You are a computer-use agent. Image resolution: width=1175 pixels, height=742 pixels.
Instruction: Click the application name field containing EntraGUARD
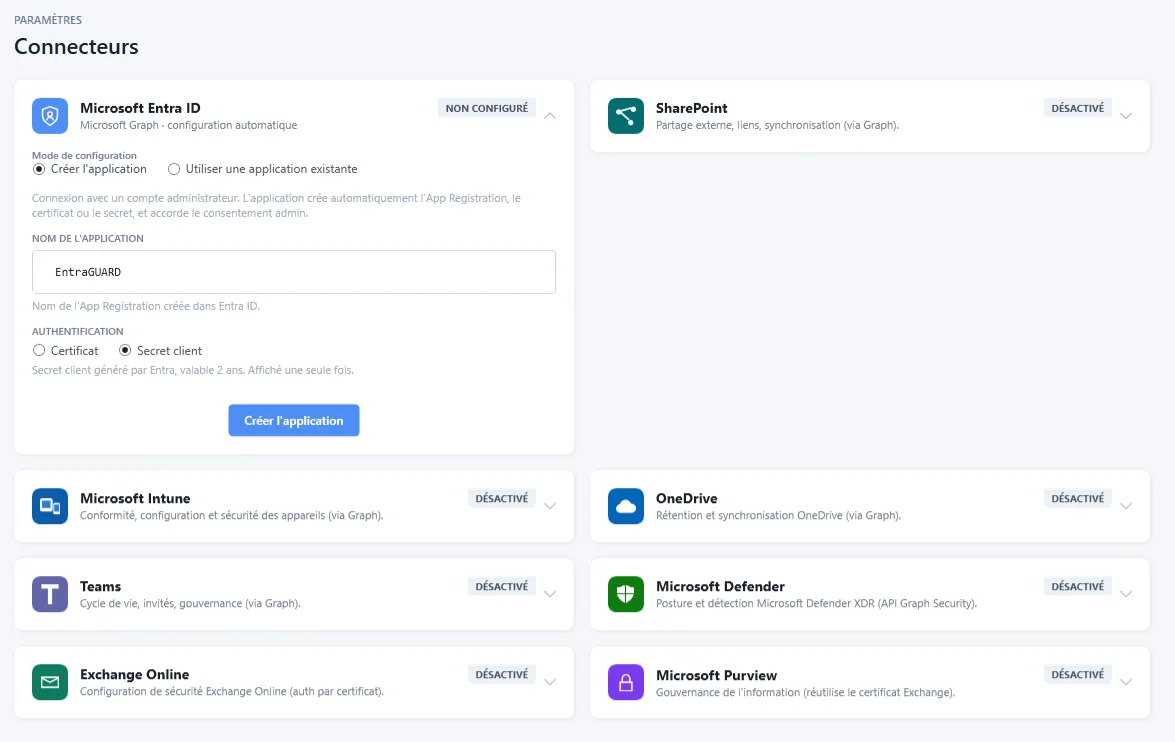coord(294,272)
